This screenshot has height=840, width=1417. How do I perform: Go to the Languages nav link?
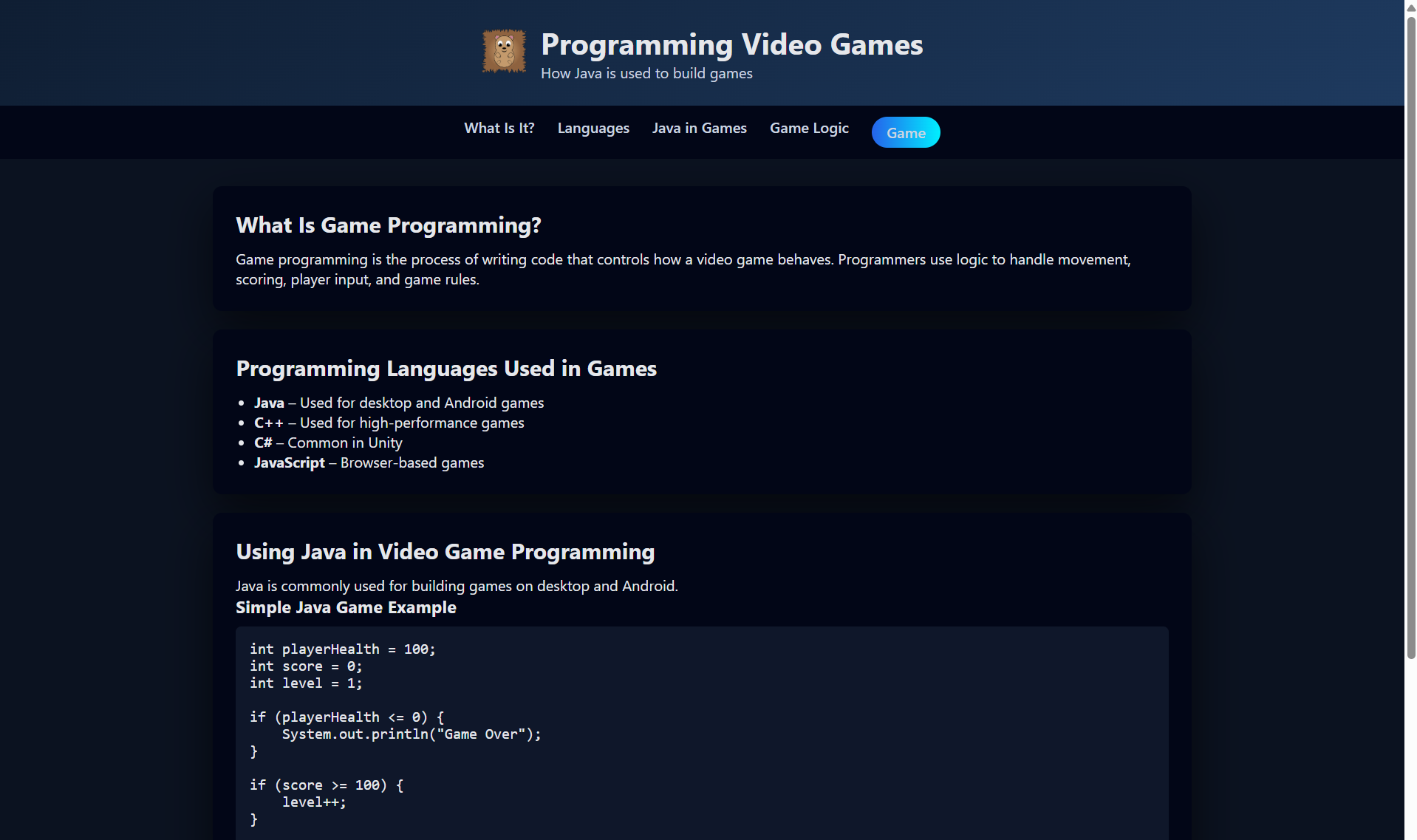pyautogui.click(x=593, y=129)
